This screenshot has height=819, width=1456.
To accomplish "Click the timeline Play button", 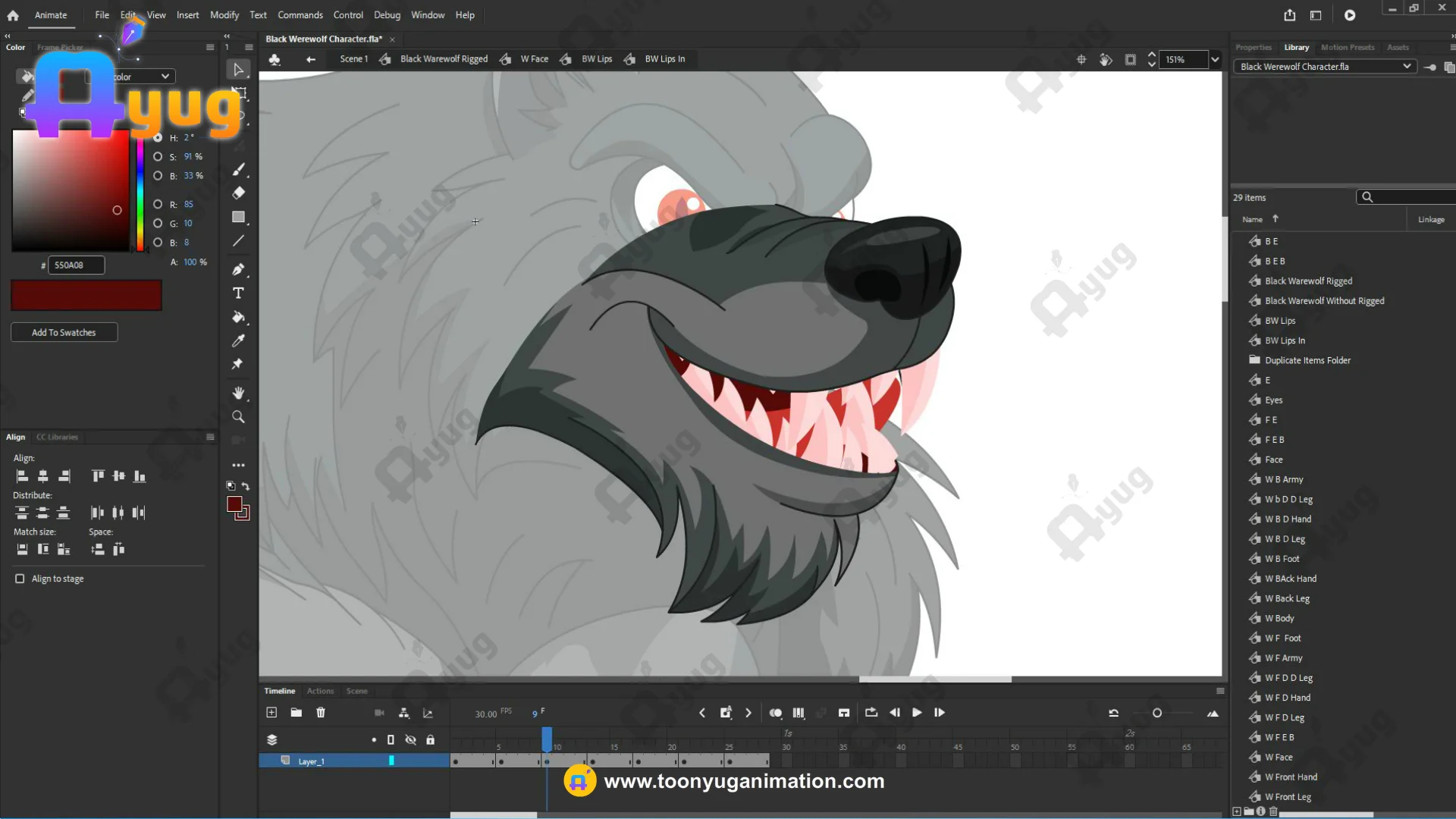I will [x=917, y=713].
